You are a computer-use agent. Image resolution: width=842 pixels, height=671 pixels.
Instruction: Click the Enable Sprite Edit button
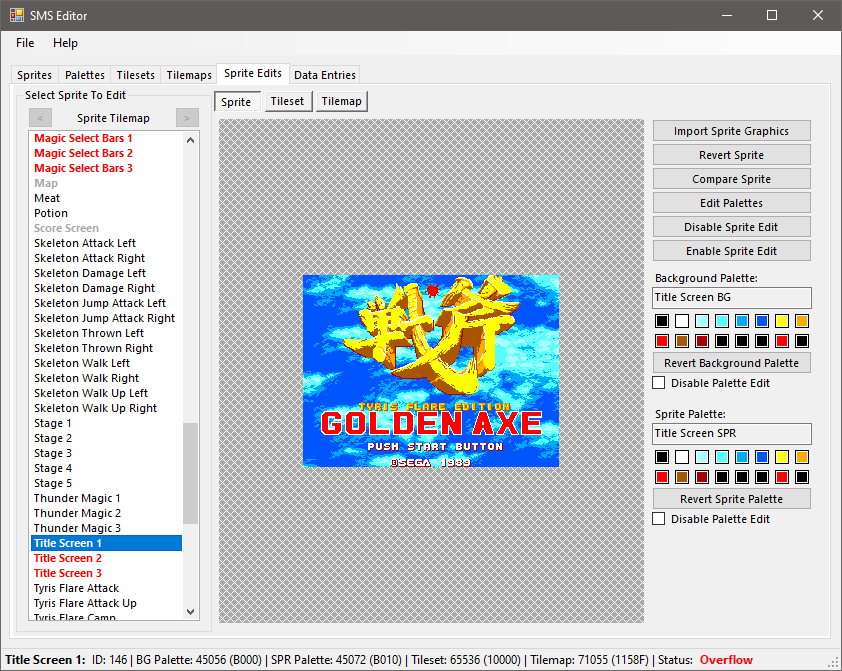(x=731, y=251)
